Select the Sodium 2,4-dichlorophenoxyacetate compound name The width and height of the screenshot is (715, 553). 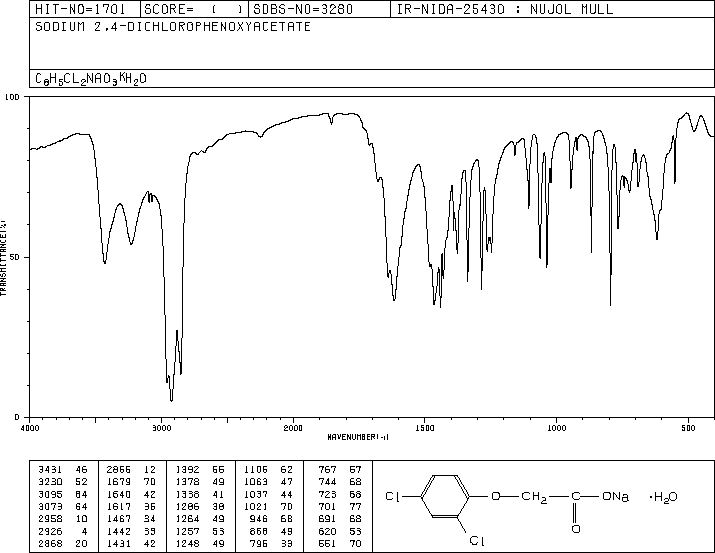click(173, 27)
